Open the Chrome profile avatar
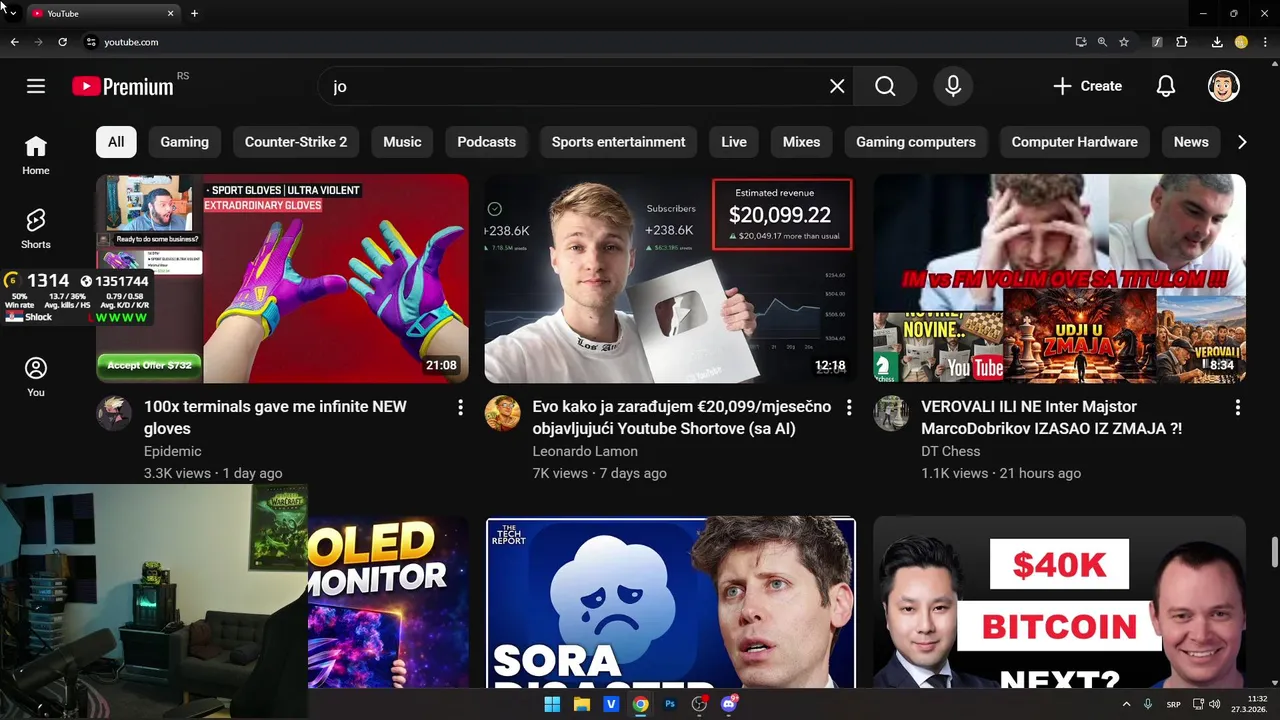 point(1241,42)
